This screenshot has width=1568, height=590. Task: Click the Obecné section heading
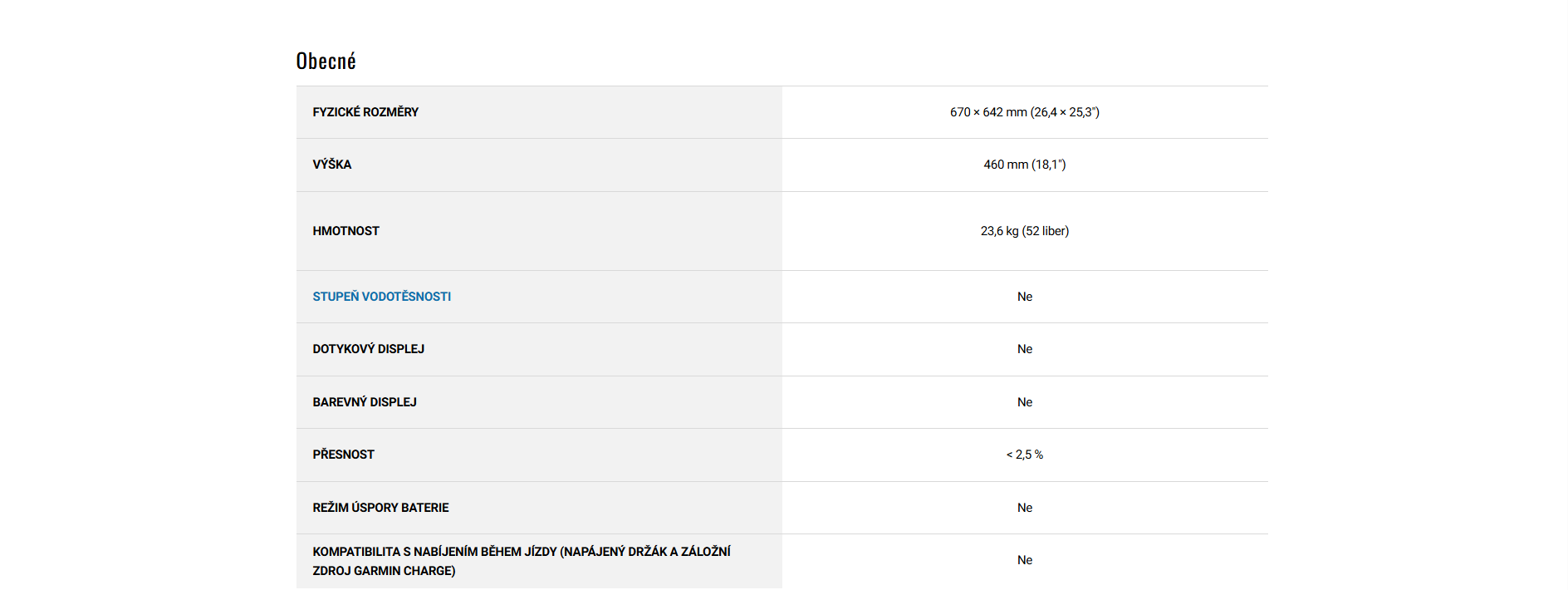pos(326,61)
